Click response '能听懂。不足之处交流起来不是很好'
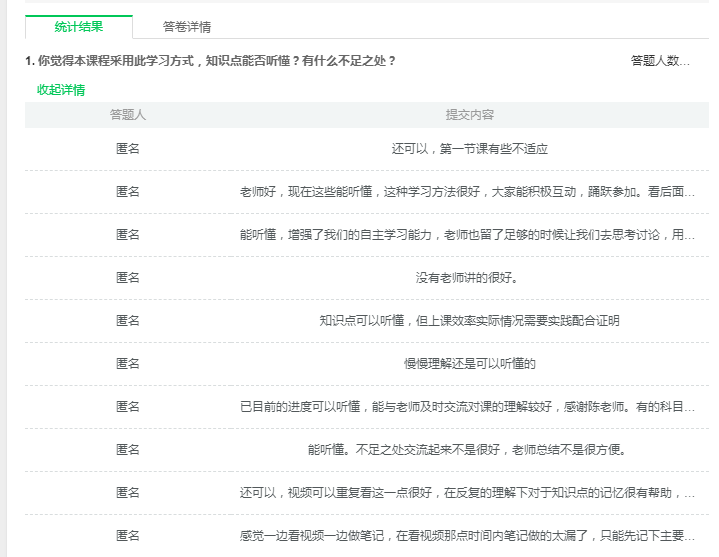719x557 pixels. 469,450
